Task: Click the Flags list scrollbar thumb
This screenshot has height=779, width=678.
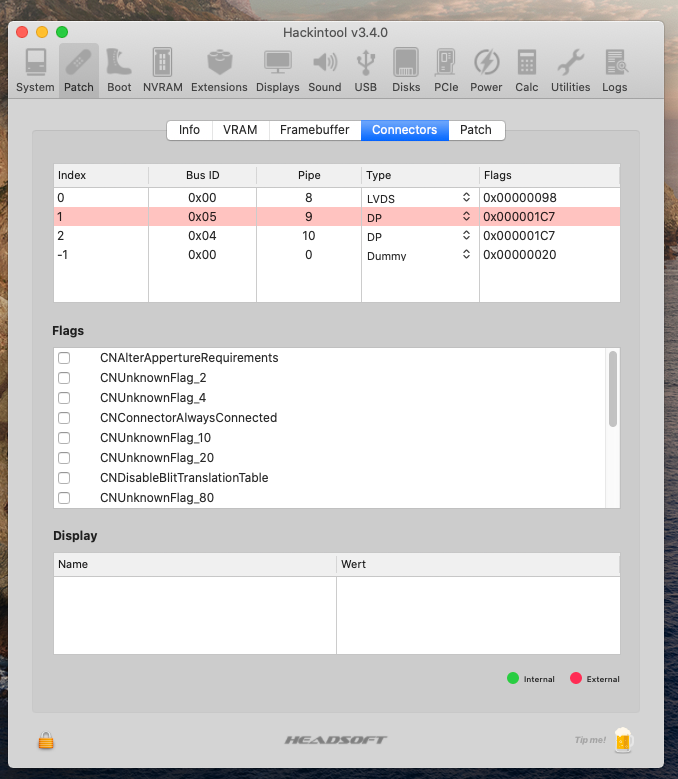Action: coord(613,389)
